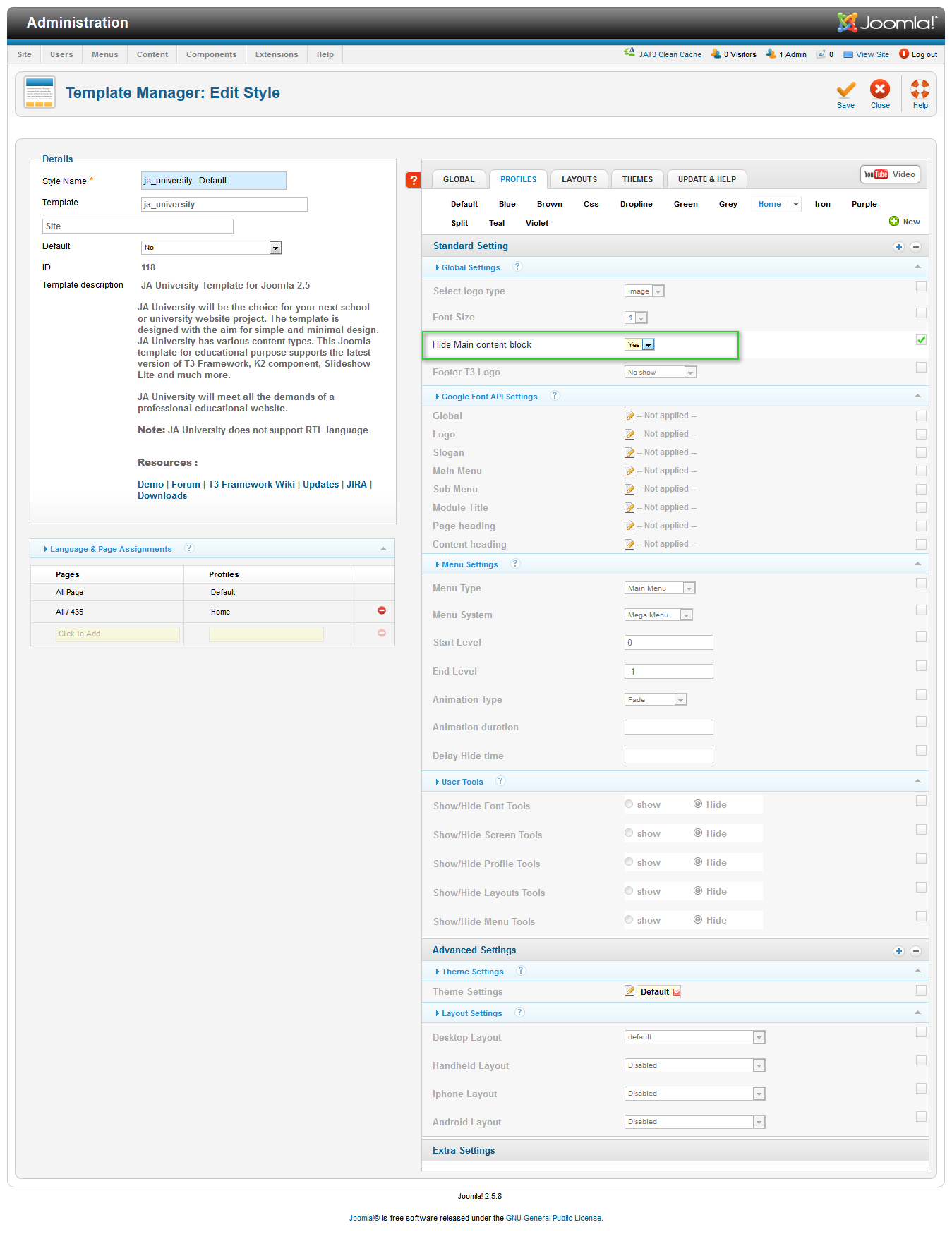Click the YouTube Video button

pos(890,174)
